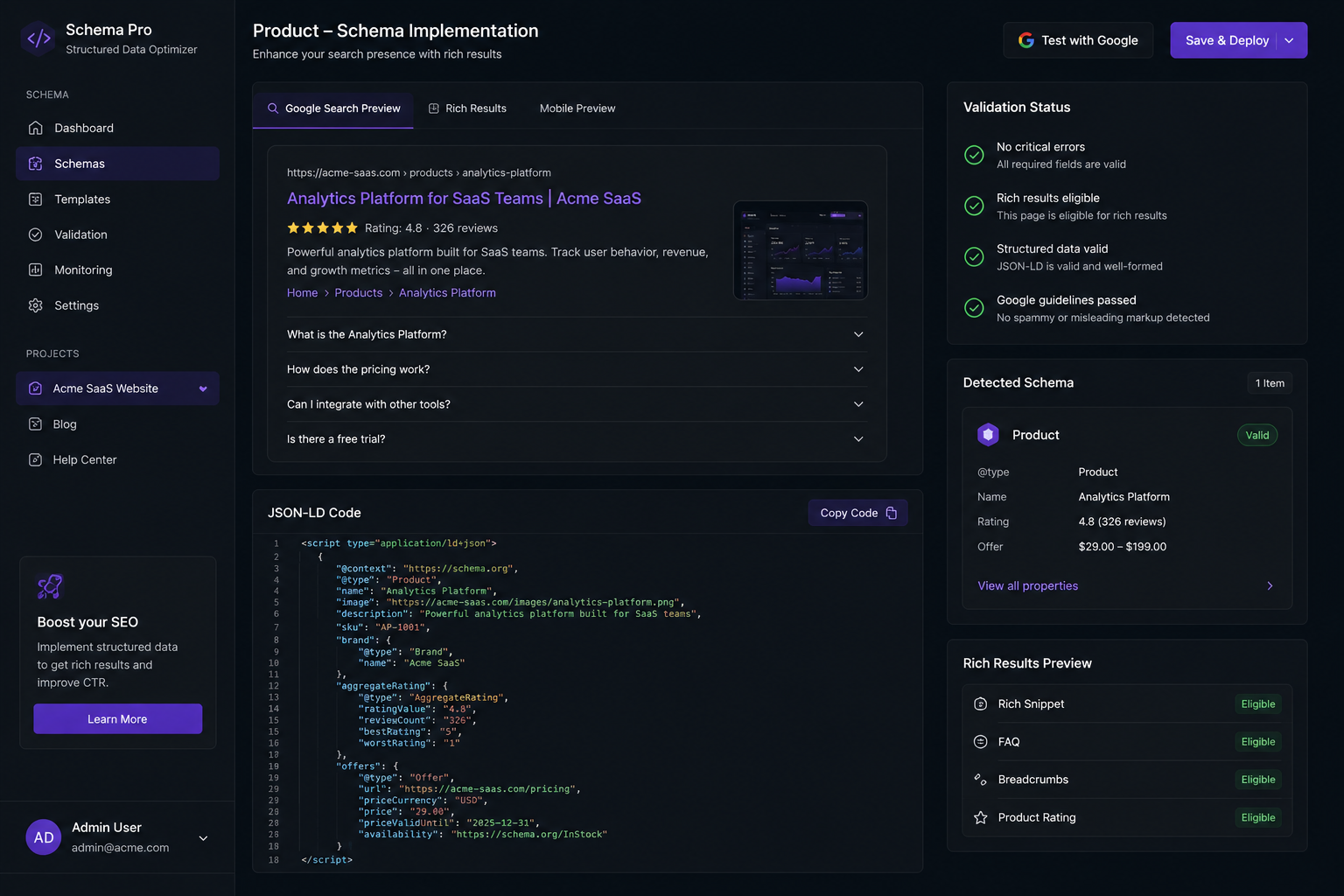This screenshot has height=896, width=1344.
Task: Click the '$29.00 – $199.00' offer value
Action: click(x=1123, y=547)
